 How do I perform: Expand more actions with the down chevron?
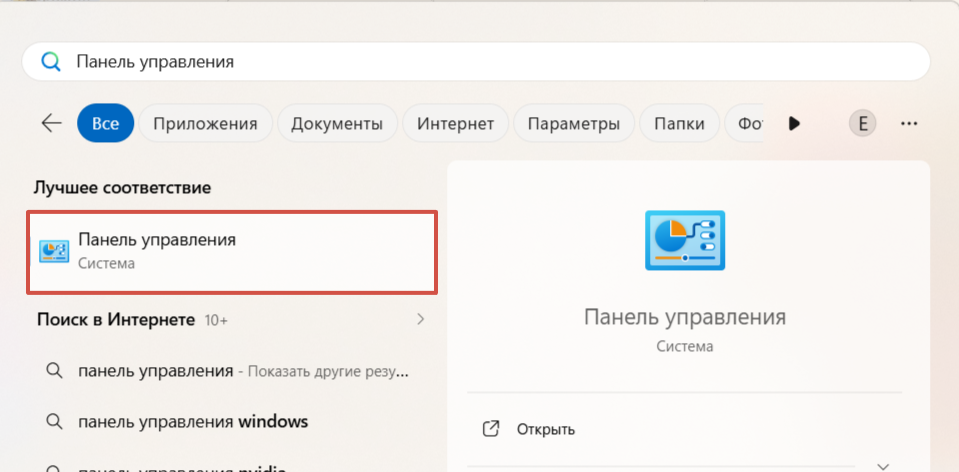[883, 466]
